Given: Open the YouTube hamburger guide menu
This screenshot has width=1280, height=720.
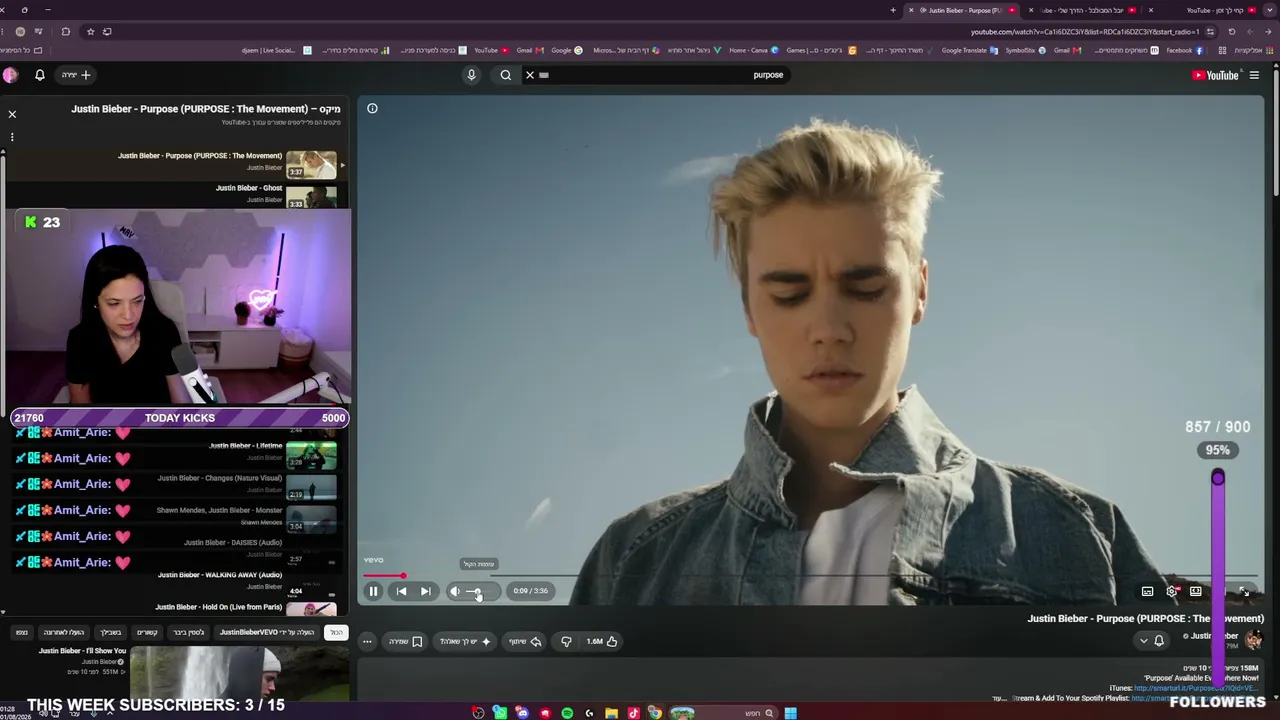Looking at the screenshot, I should coord(1254,75).
